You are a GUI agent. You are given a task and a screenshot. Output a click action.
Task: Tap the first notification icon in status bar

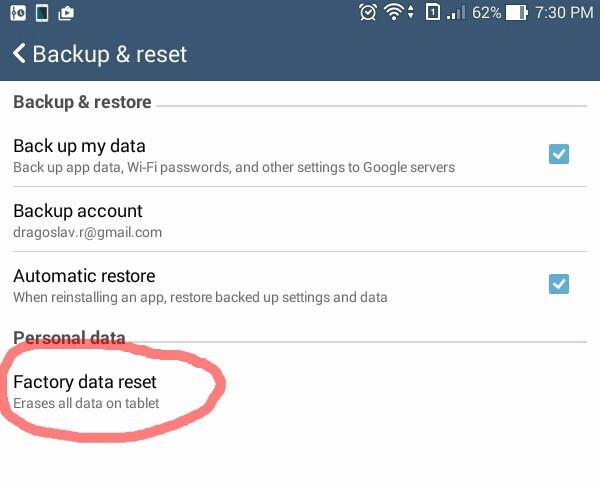pos(18,13)
